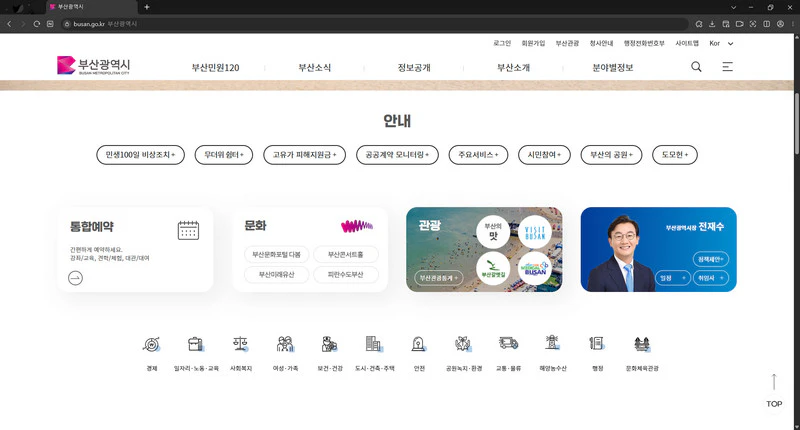Open the 부산의 맛 round badge
800x430 pixels.
pyautogui.click(x=493, y=232)
